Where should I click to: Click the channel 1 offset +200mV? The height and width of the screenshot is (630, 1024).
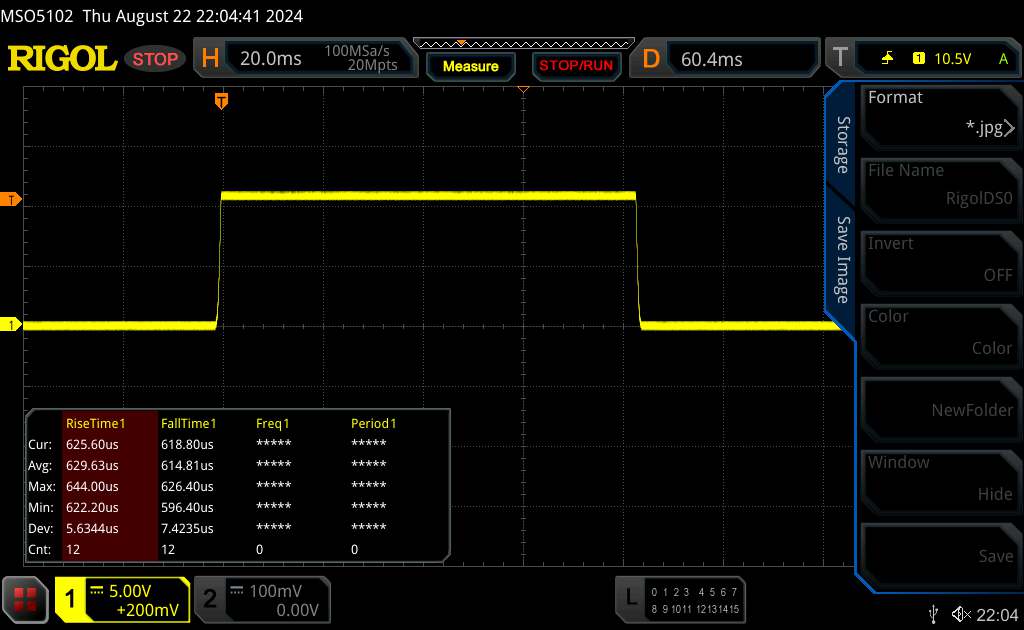[x=148, y=610]
